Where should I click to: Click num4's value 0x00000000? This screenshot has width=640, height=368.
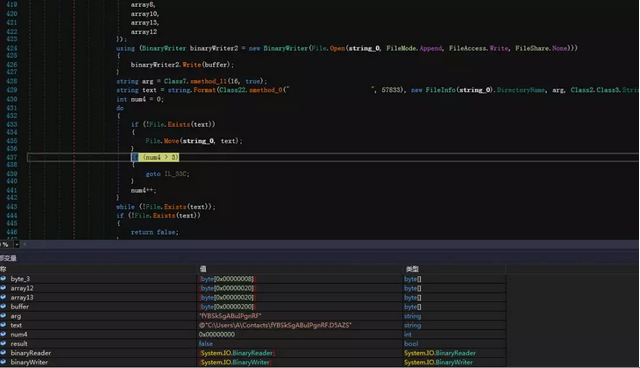[217, 334]
